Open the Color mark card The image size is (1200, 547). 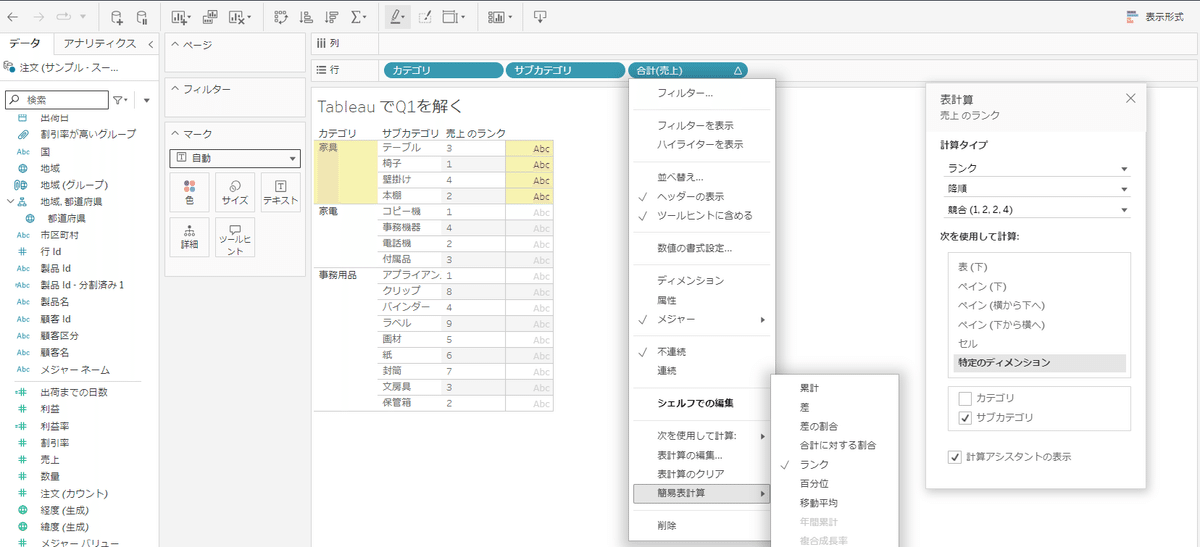[189, 192]
